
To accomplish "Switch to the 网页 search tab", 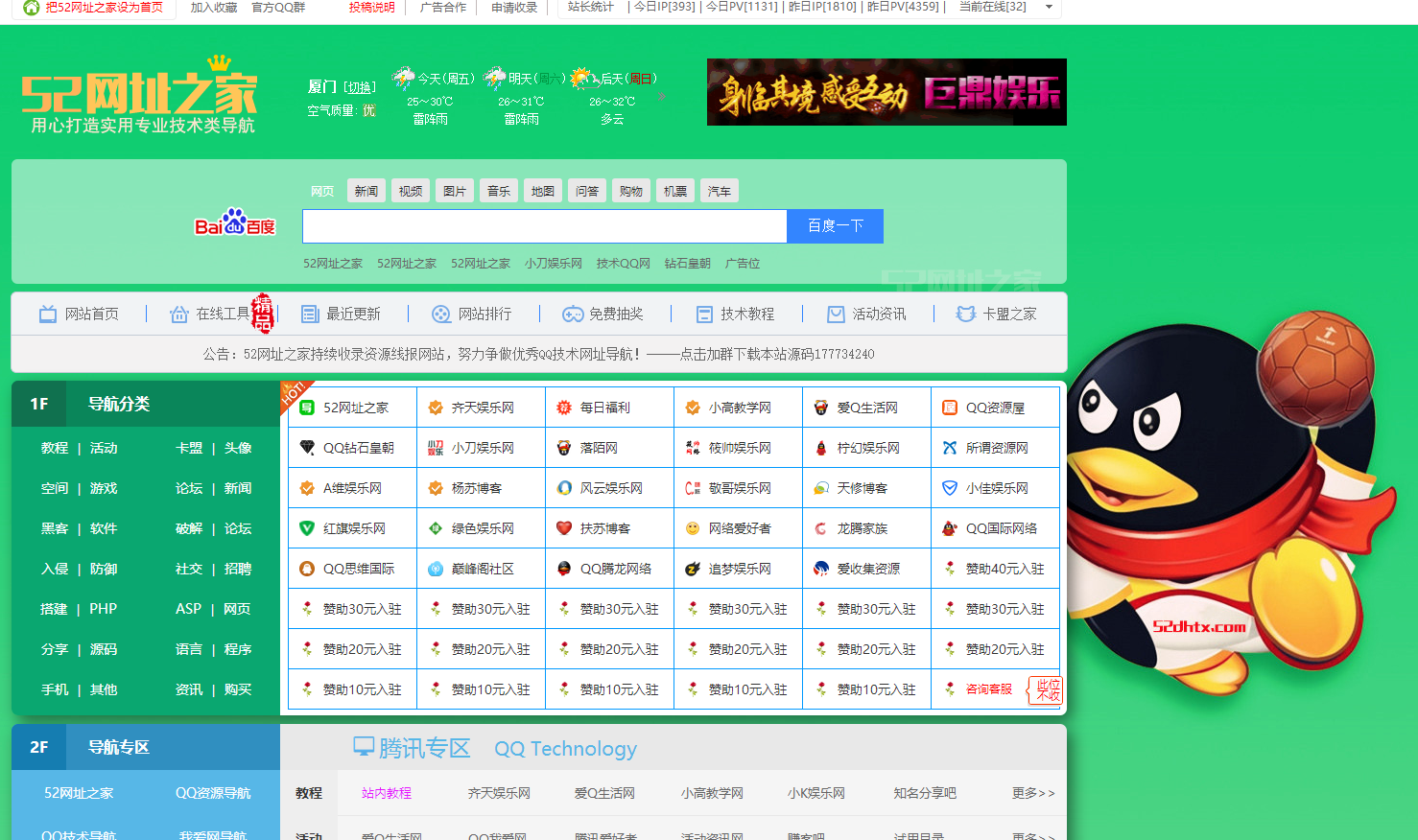I will (322, 191).
